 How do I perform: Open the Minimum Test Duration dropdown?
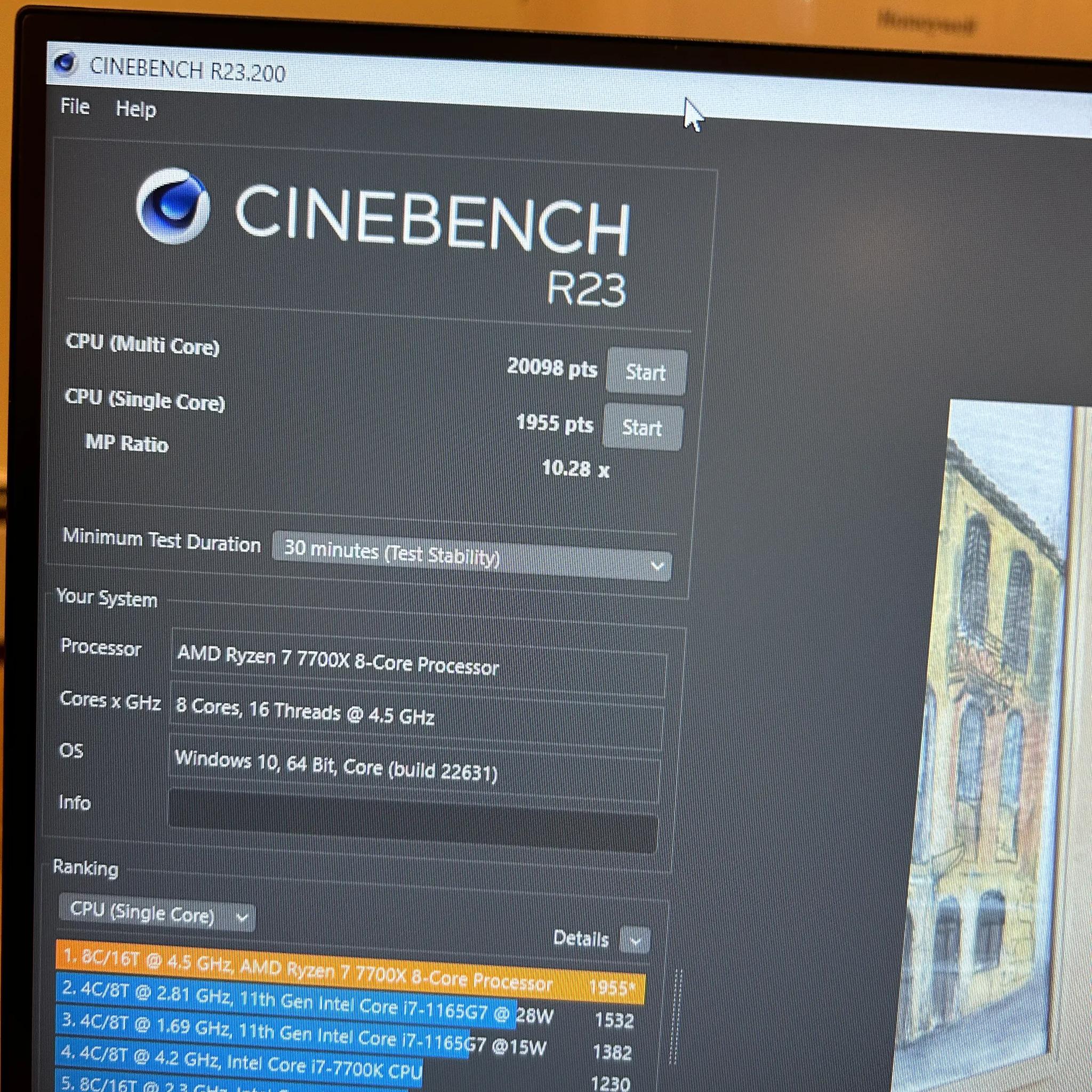471,556
